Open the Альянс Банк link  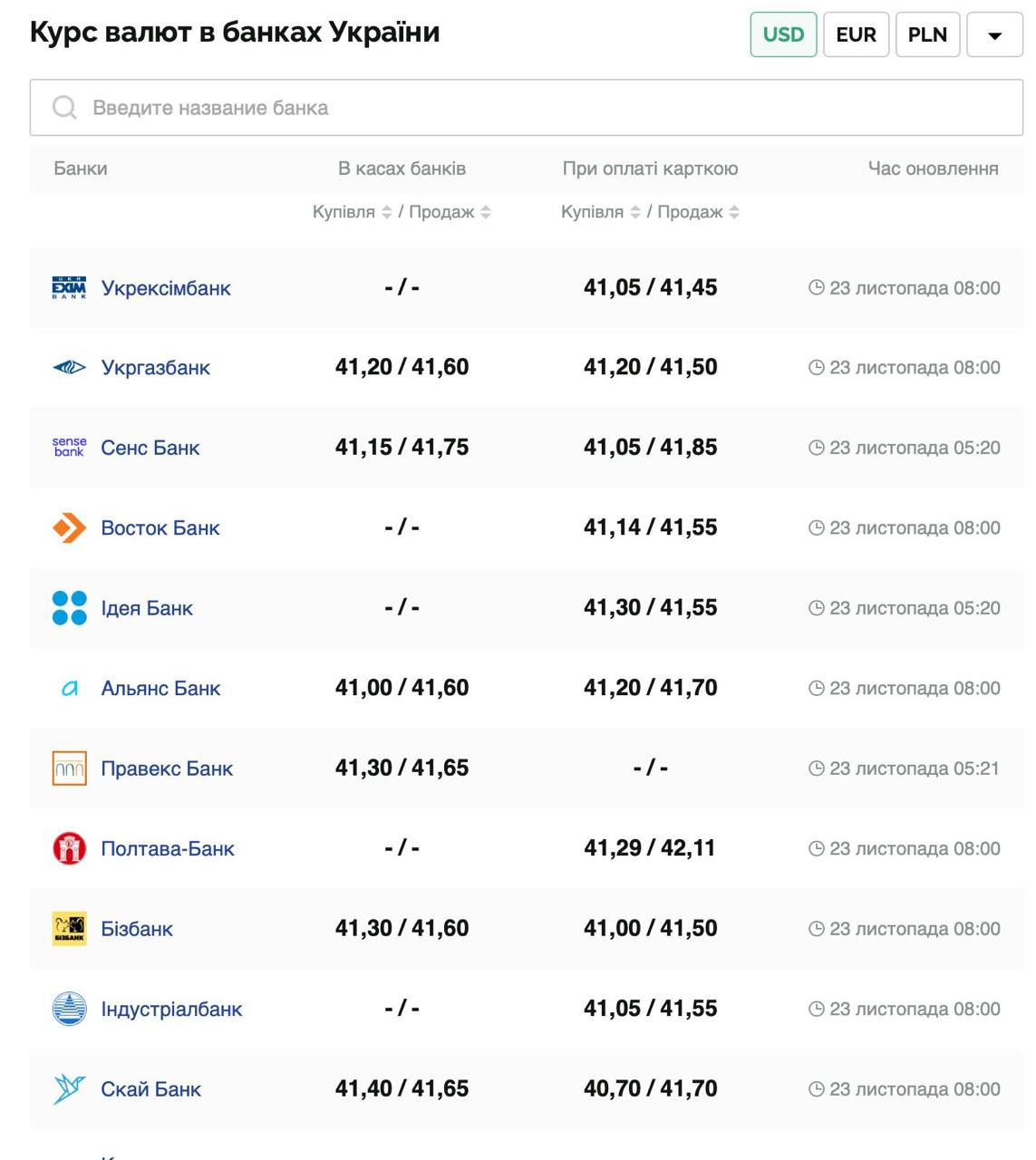(160, 689)
